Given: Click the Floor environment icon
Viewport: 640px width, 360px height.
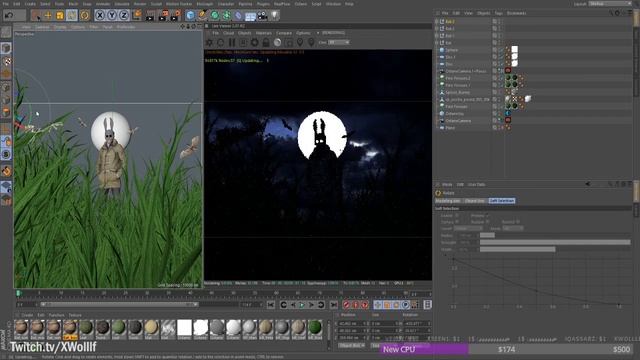Looking at the screenshot, I should tap(250, 16).
